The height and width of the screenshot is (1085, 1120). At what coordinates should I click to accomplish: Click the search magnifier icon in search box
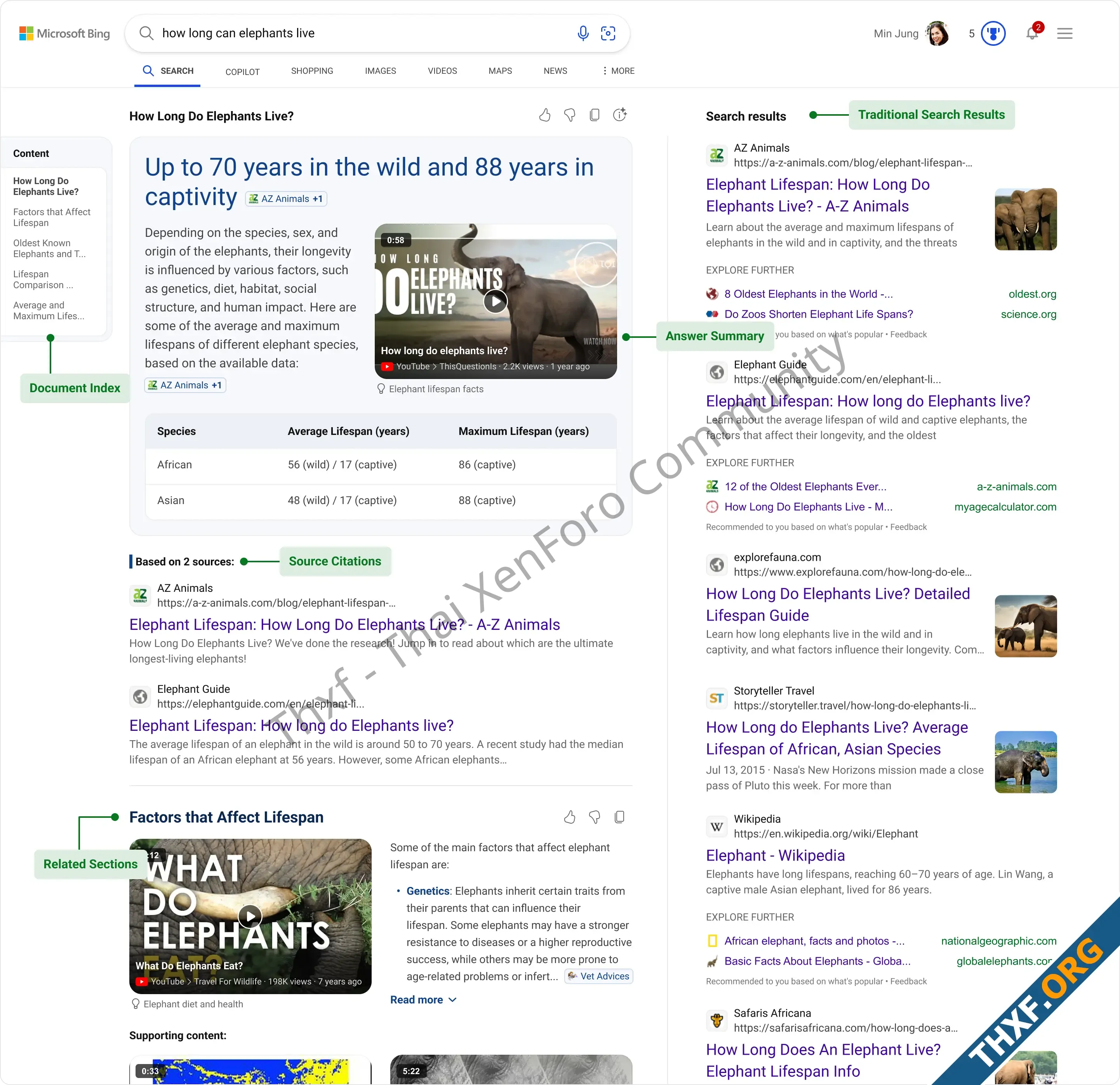tap(146, 33)
